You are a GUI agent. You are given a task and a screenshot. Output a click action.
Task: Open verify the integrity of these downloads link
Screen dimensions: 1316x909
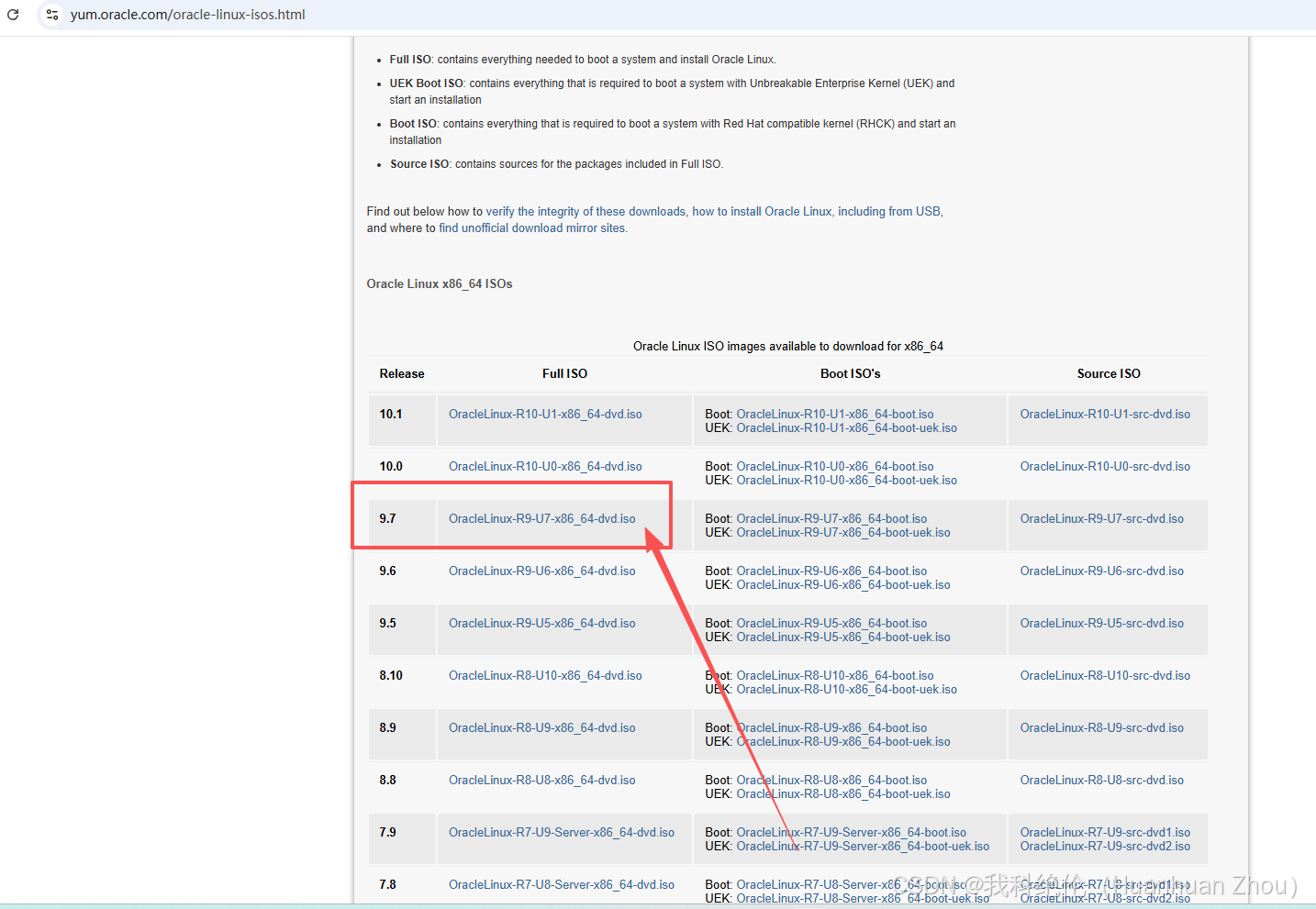(586, 212)
